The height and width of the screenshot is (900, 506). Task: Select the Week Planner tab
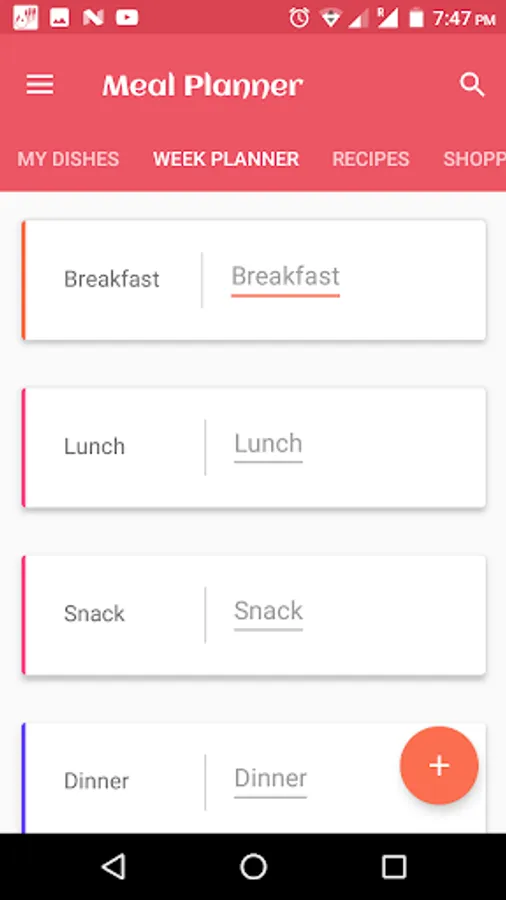point(226,159)
